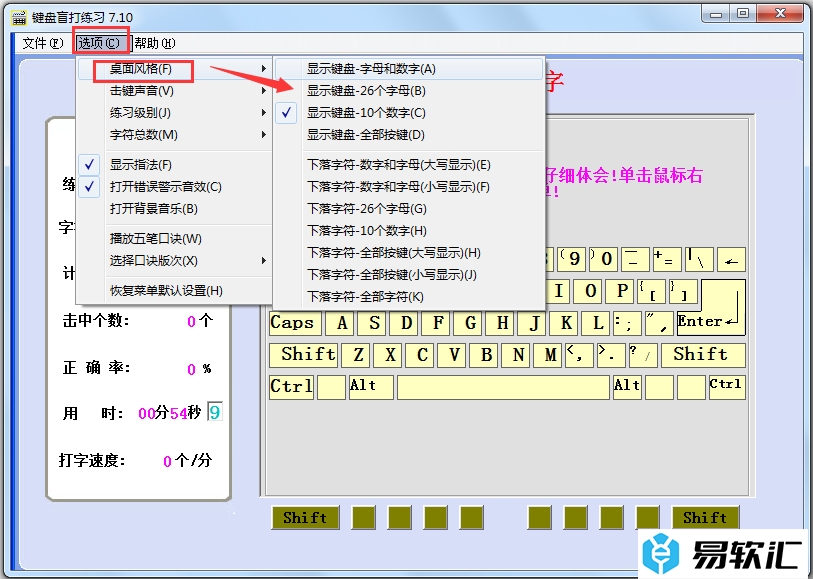Open the 文件(F) menu

tap(43, 43)
